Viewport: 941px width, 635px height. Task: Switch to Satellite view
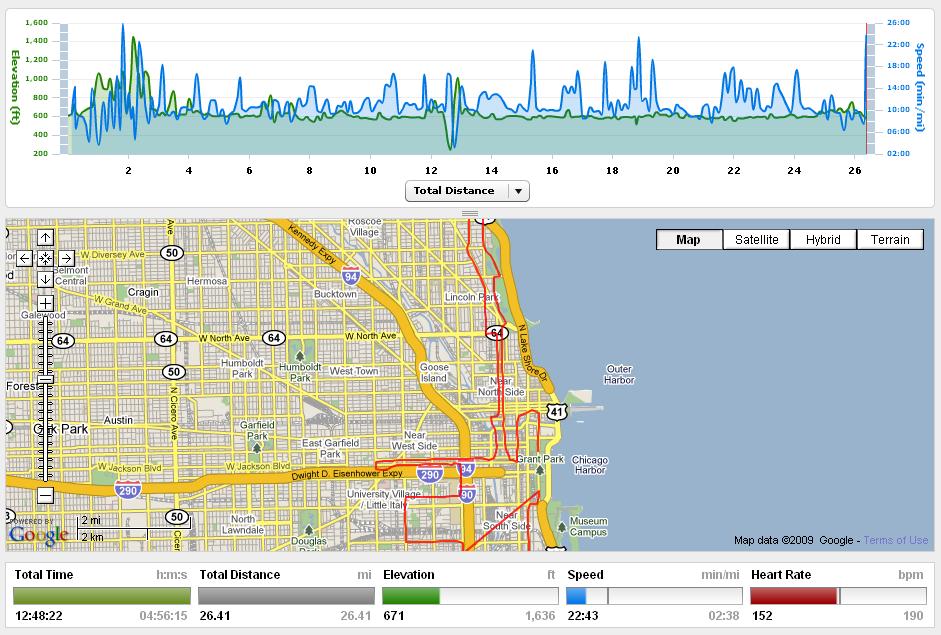[x=756, y=240]
